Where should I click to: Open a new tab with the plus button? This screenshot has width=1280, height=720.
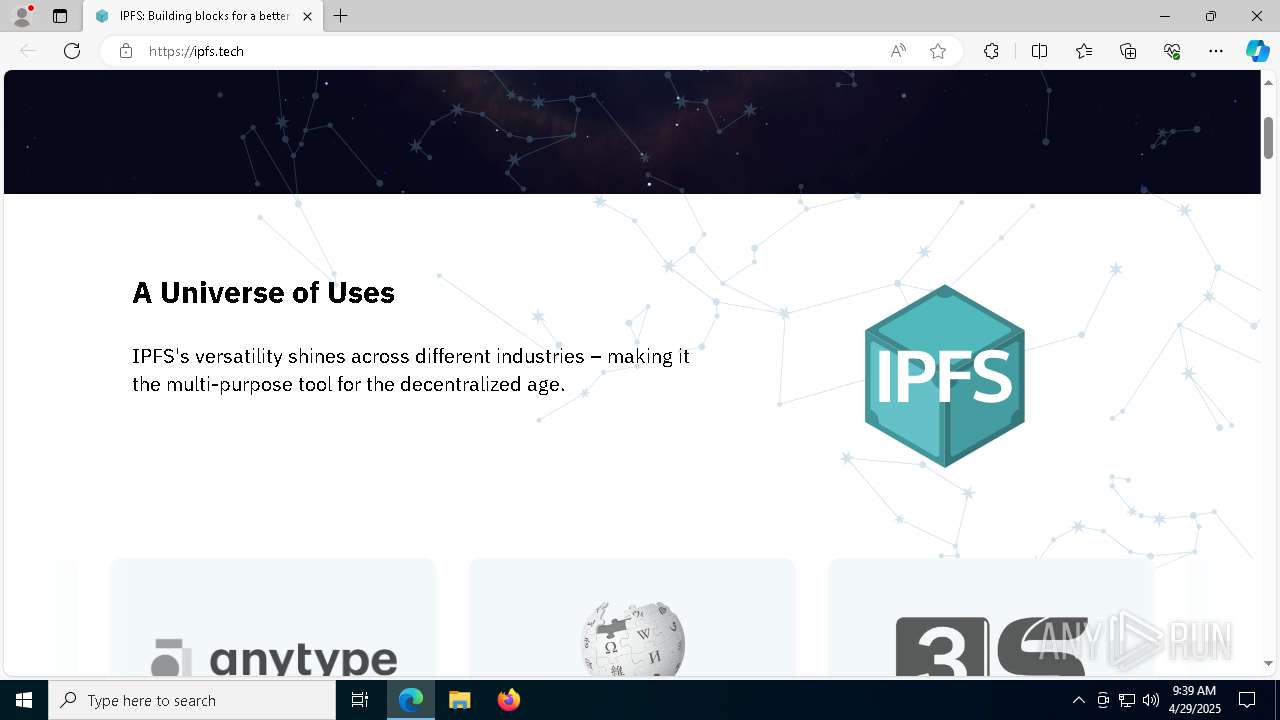341,16
